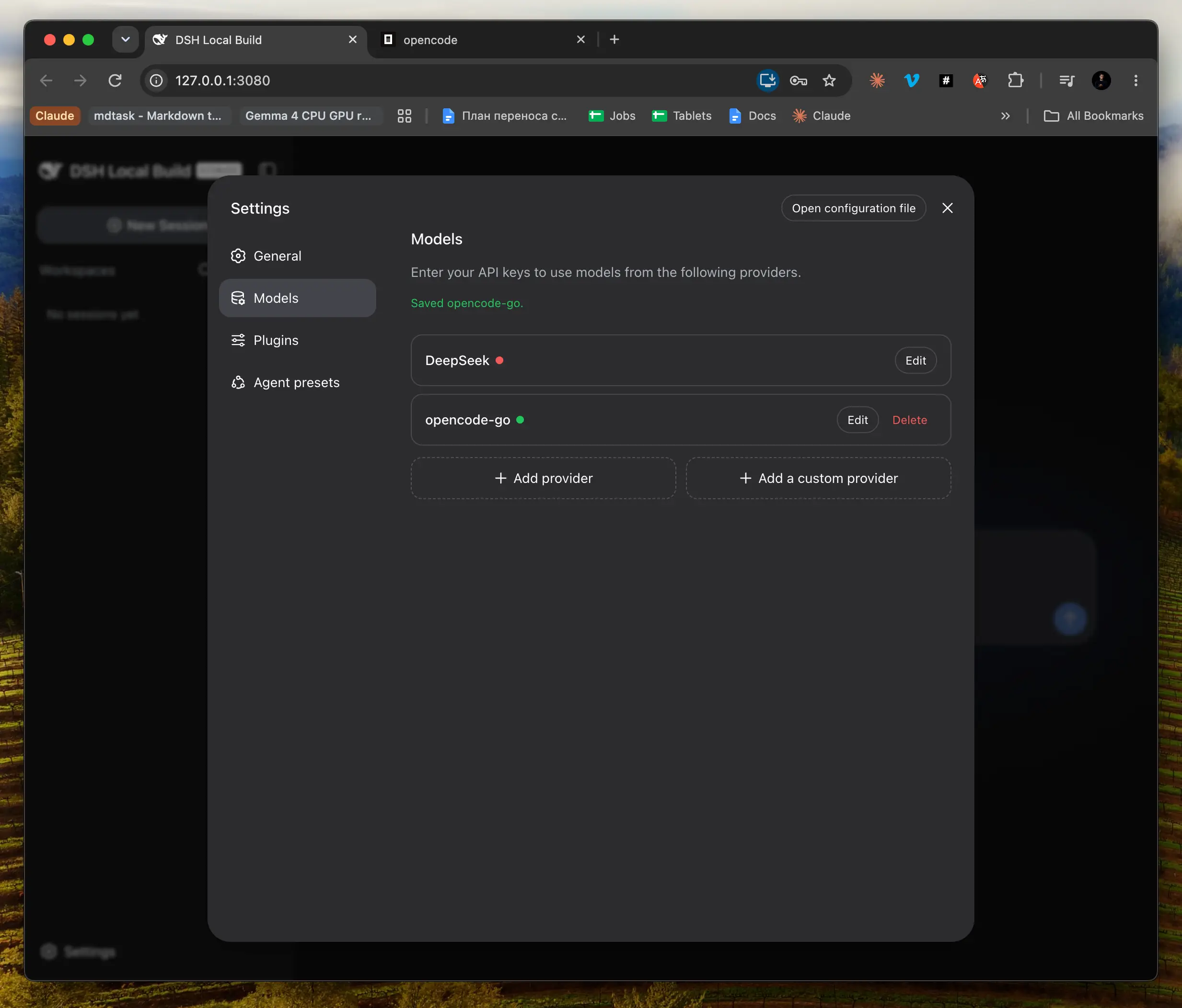Open the Chrome three-dot menu
The image size is (1182, 1008).
[x=1136, y=80]
